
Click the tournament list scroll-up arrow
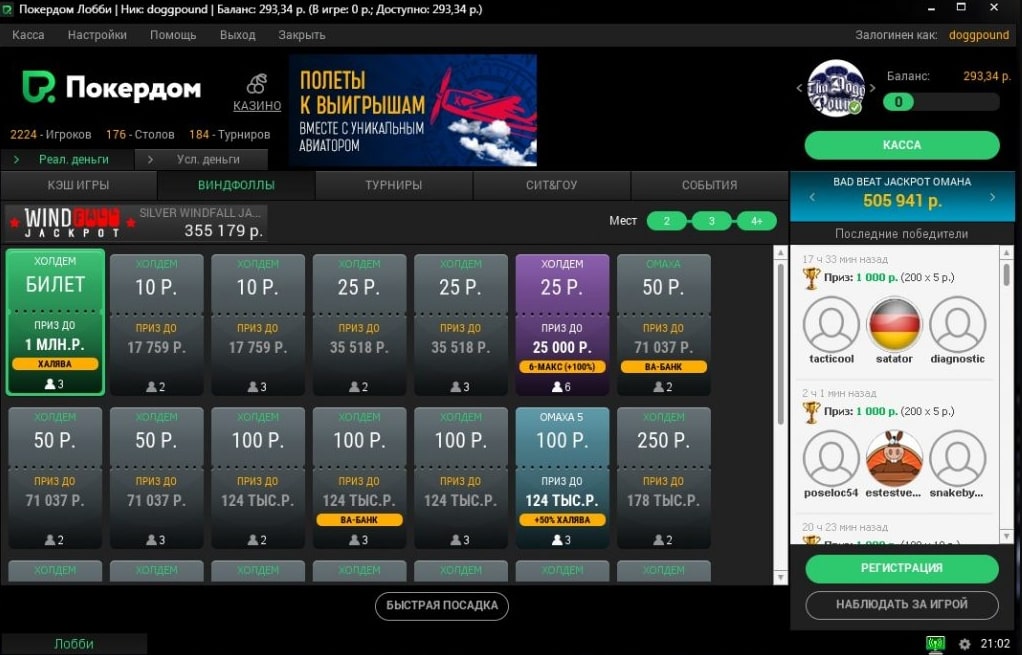tap(780, 253)
